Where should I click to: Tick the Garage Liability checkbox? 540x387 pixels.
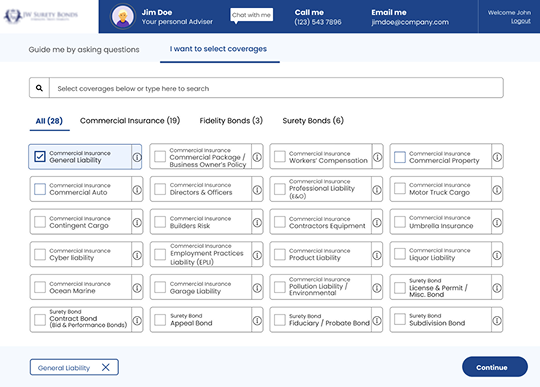coord(160,287)
